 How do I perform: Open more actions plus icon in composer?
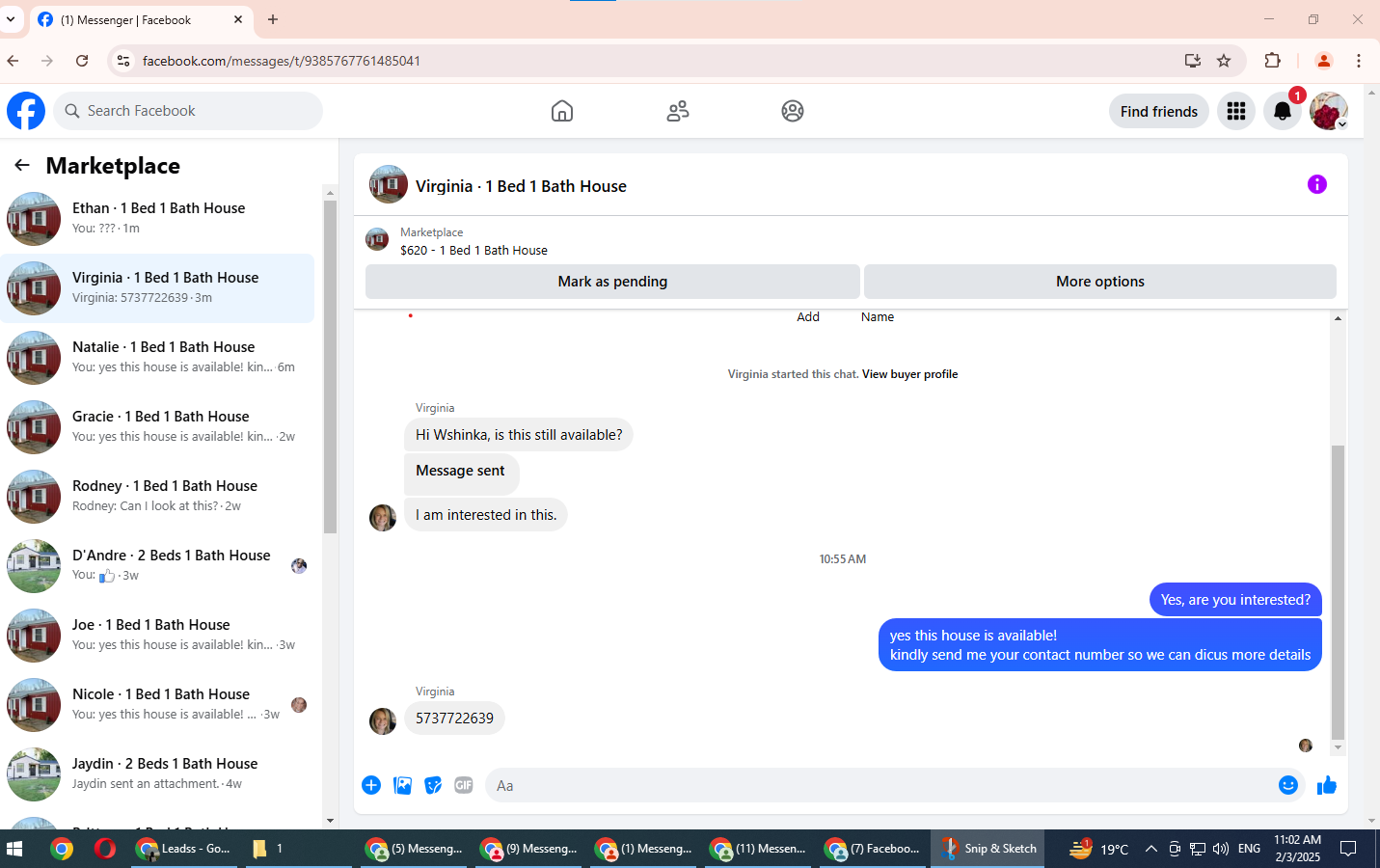click(x=371, y=785)
